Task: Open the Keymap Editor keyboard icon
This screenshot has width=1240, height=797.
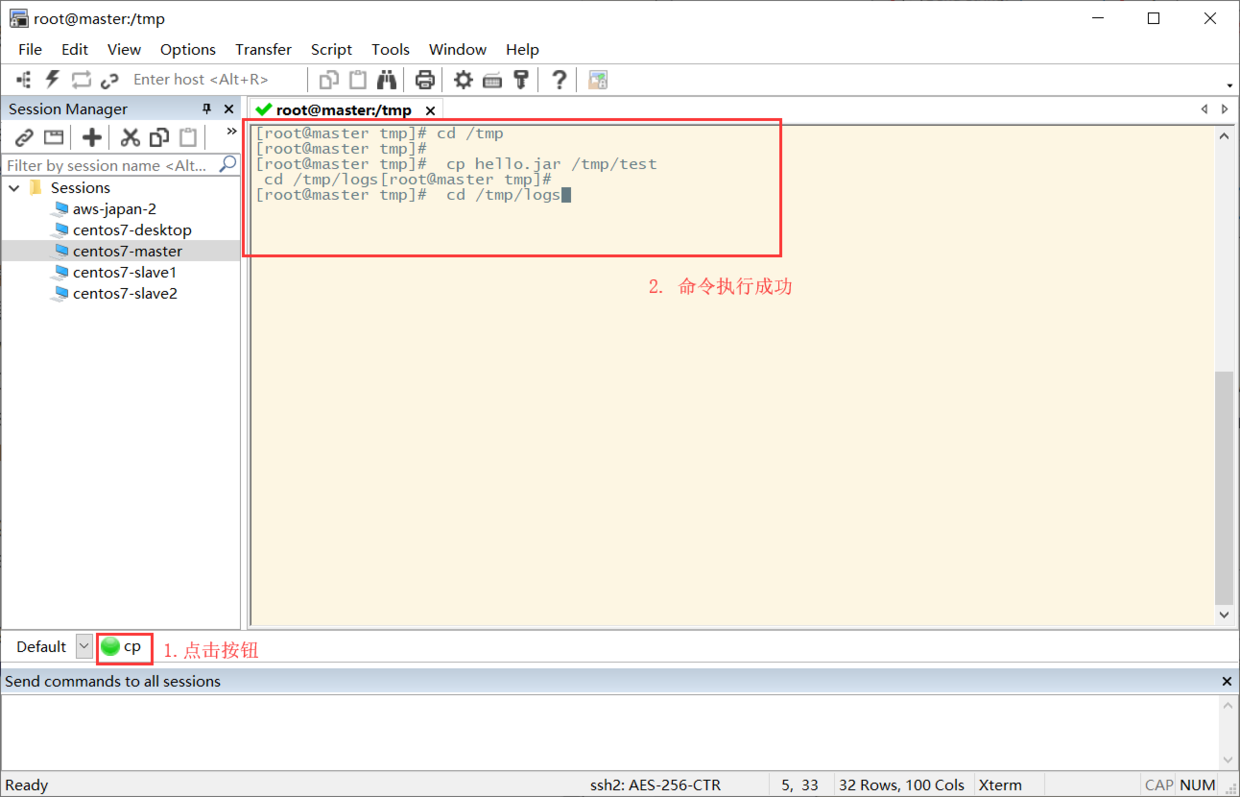Action: (x=492, y=80)
